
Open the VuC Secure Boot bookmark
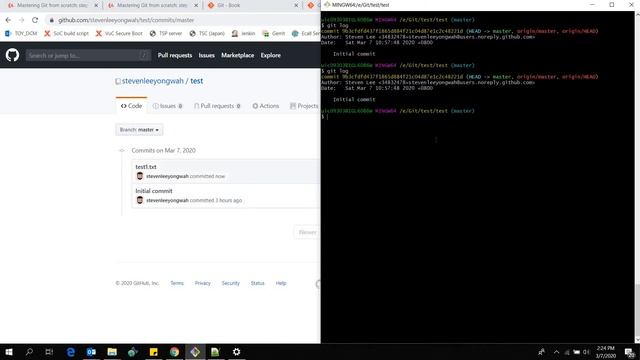(x=119, y=33)
